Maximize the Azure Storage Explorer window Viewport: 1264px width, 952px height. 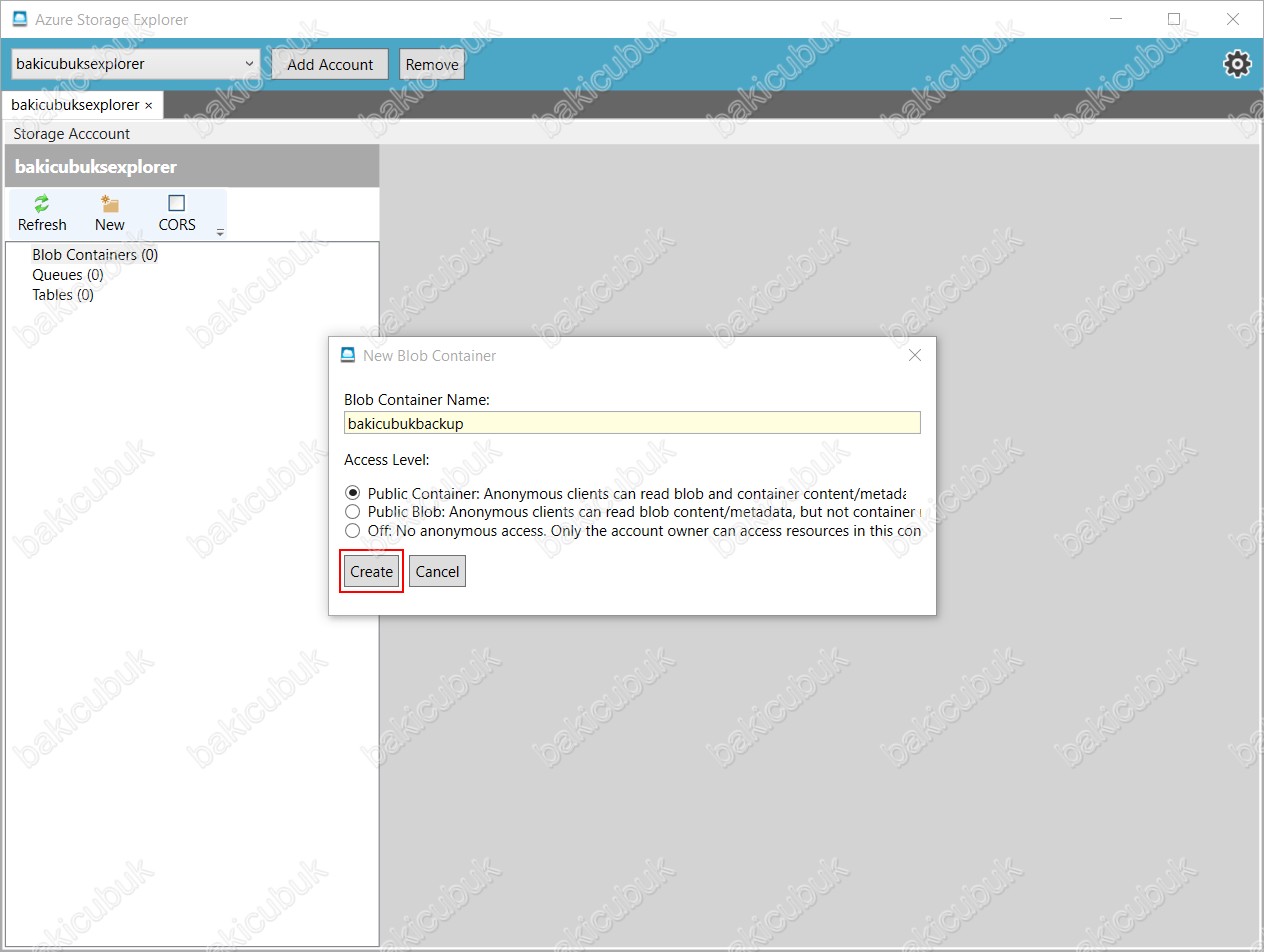coord(1174,19)
